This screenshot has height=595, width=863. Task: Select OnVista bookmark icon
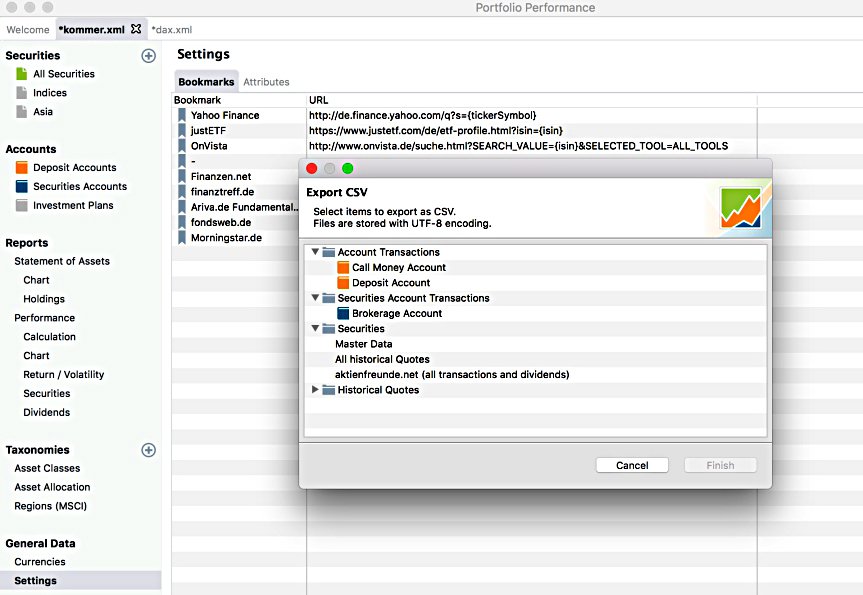click(x=182, y=146)
